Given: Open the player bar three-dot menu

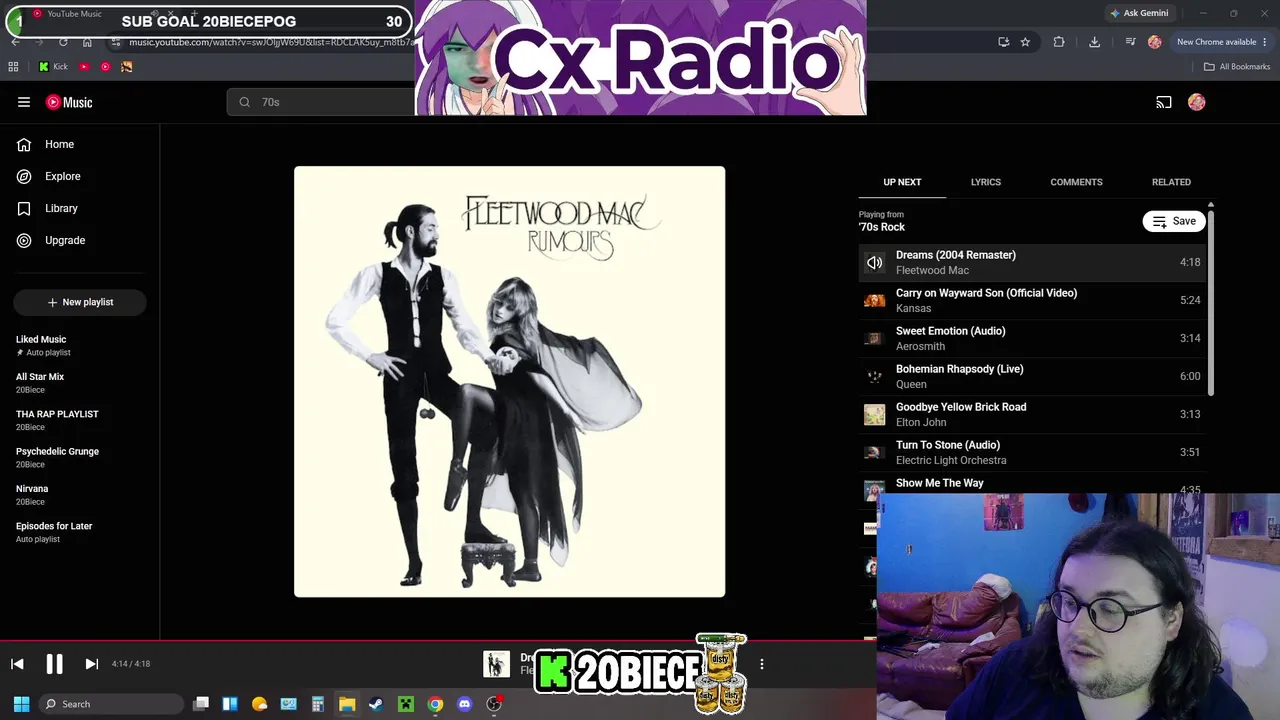Looking at the screenshot, I should [761, 664].
